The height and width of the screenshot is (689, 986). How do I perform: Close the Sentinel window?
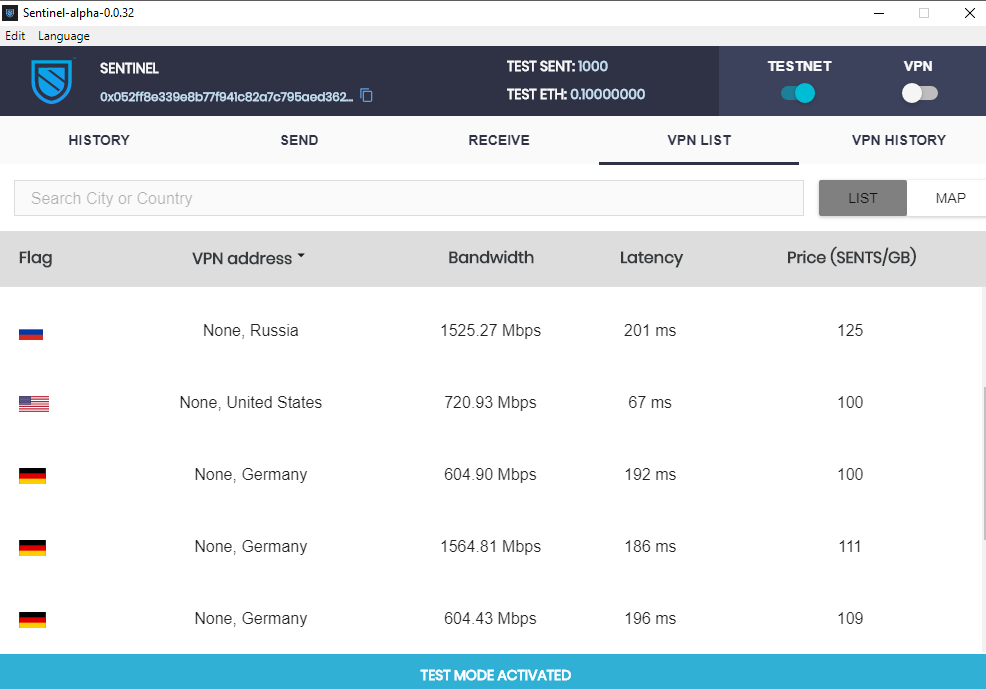coord(970,13)
